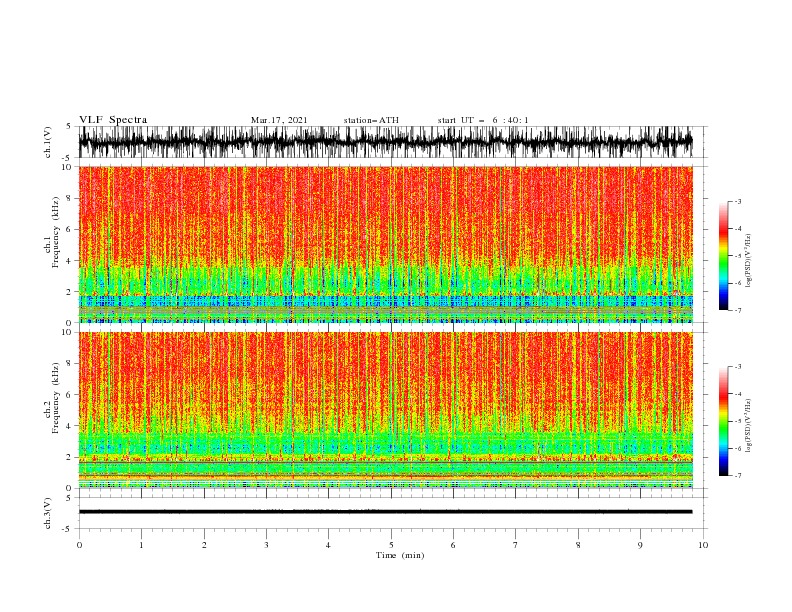Click the upper colorbar log(PSD) label
Screen dimensions: 792x612
click(749, 261)
